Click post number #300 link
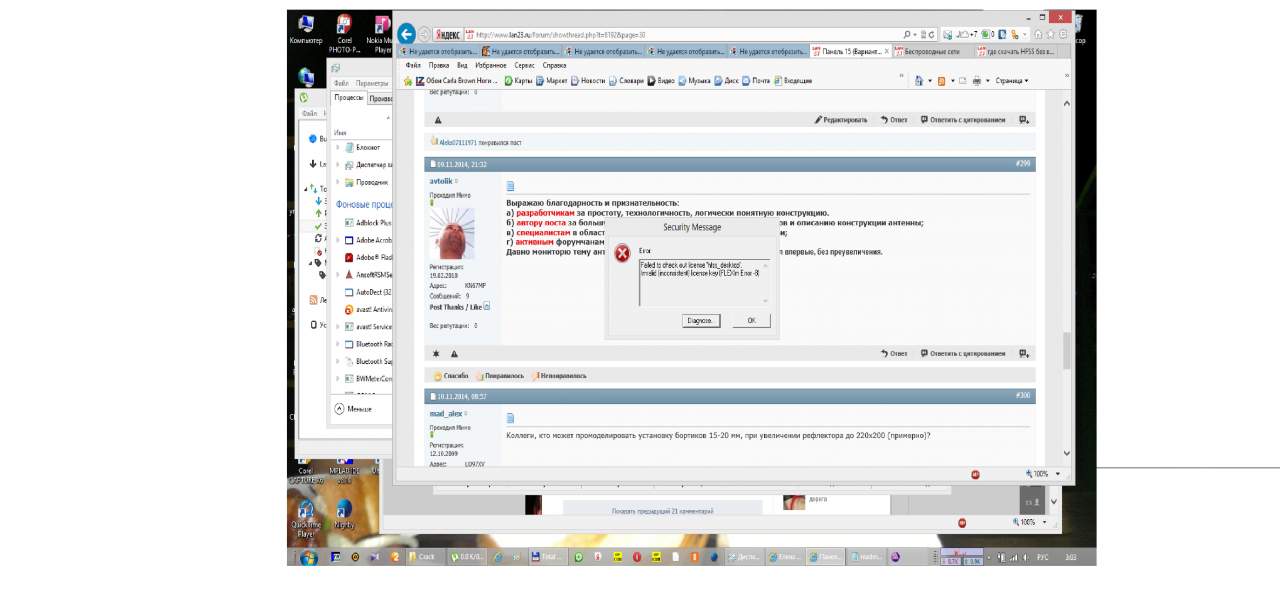 click(1022, 395)
